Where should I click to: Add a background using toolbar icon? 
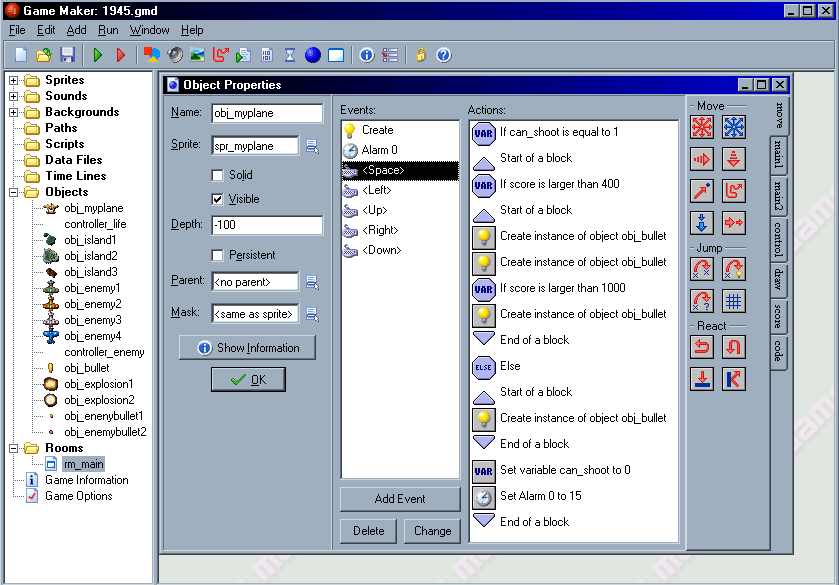click(197, 55)
